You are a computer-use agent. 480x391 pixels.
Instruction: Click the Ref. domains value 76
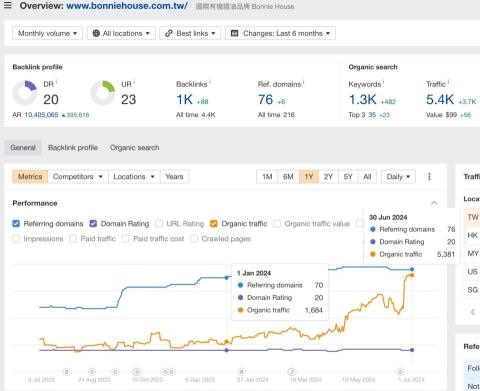tap(265, 99)
